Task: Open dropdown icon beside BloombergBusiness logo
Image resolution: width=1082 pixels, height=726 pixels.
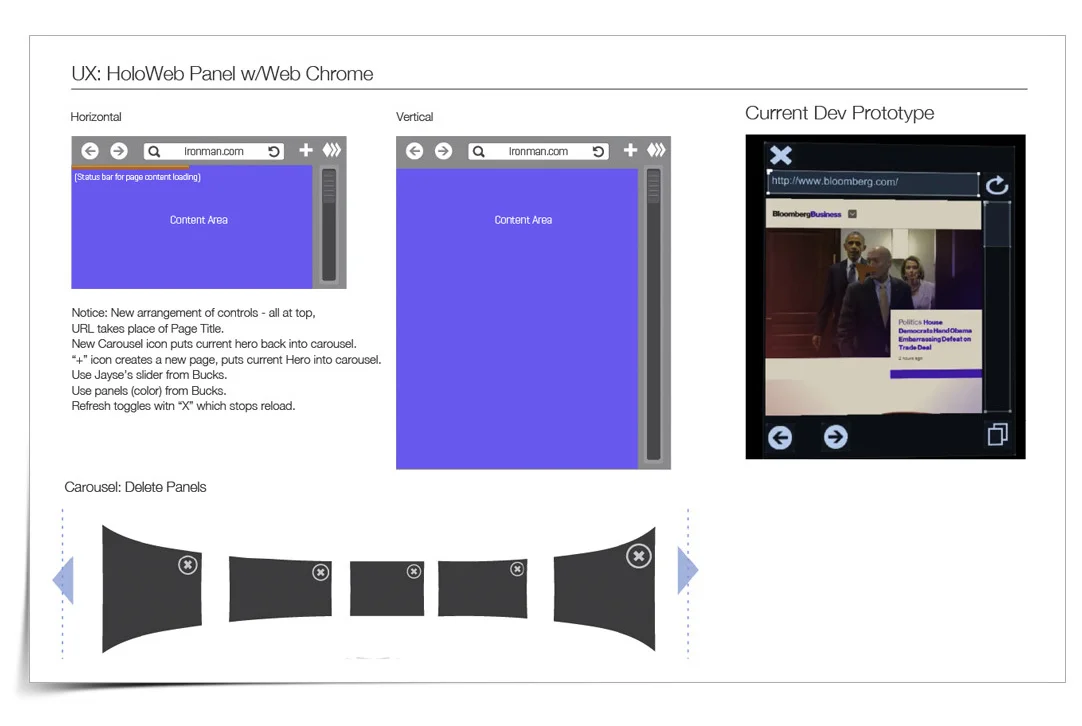Action: point(852,214)
